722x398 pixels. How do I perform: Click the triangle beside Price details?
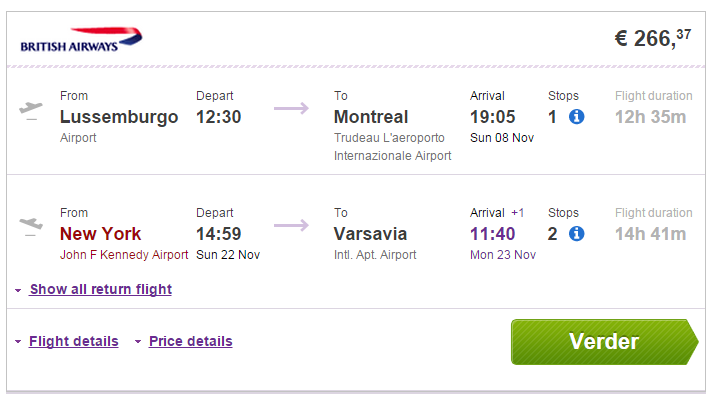point(138,342)
